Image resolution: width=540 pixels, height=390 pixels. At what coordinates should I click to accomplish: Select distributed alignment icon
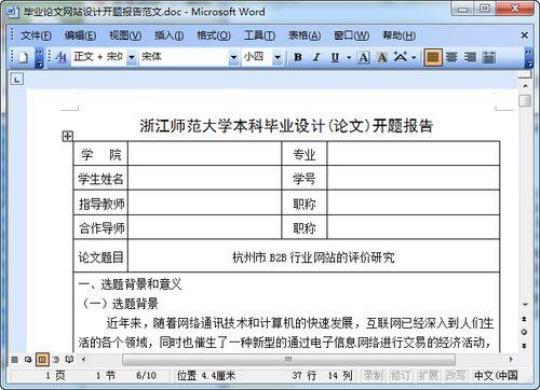tap(488, 57)
